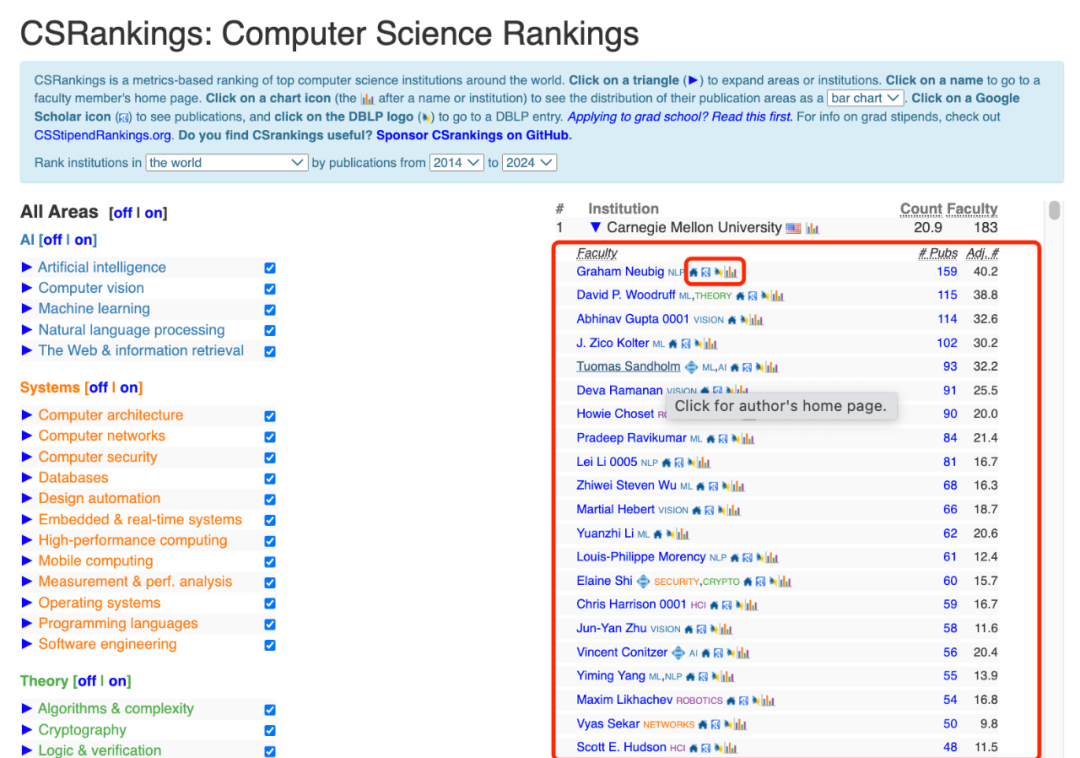Viewport: 1080px width, 758px height.
Task: Open Yuanzhi Li's faculty page link
Action: (605, 534)
